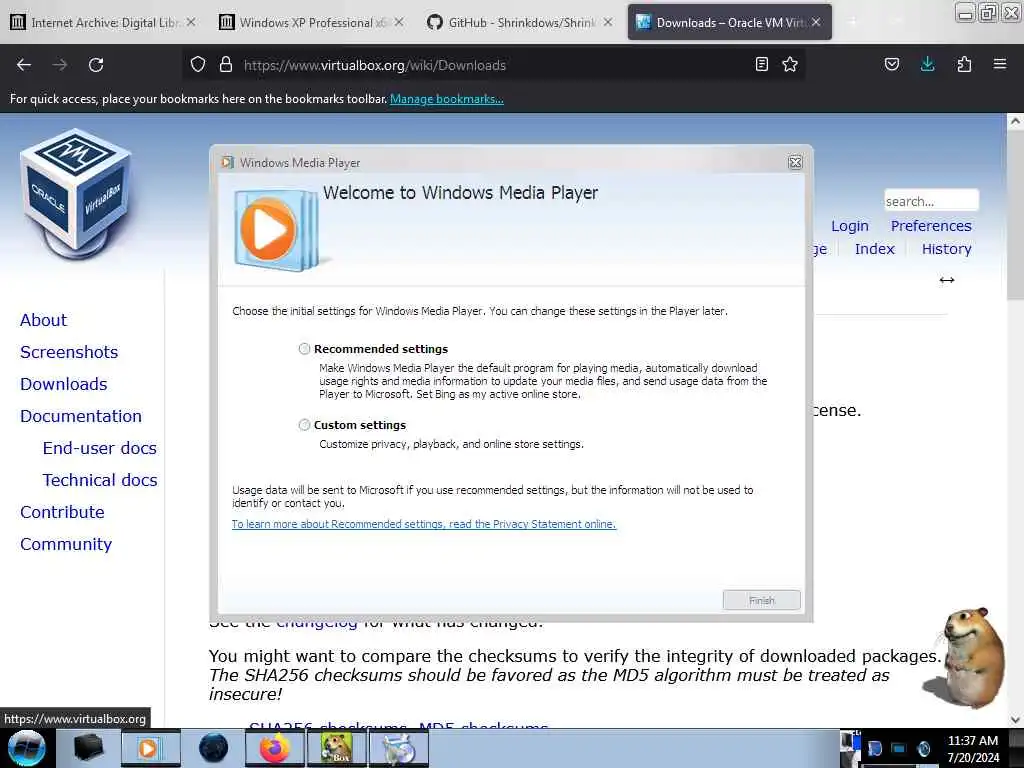Screen dimensions: 1024x768
Task: Switch to Firefox in the taskbar
Action: (275, 748)
